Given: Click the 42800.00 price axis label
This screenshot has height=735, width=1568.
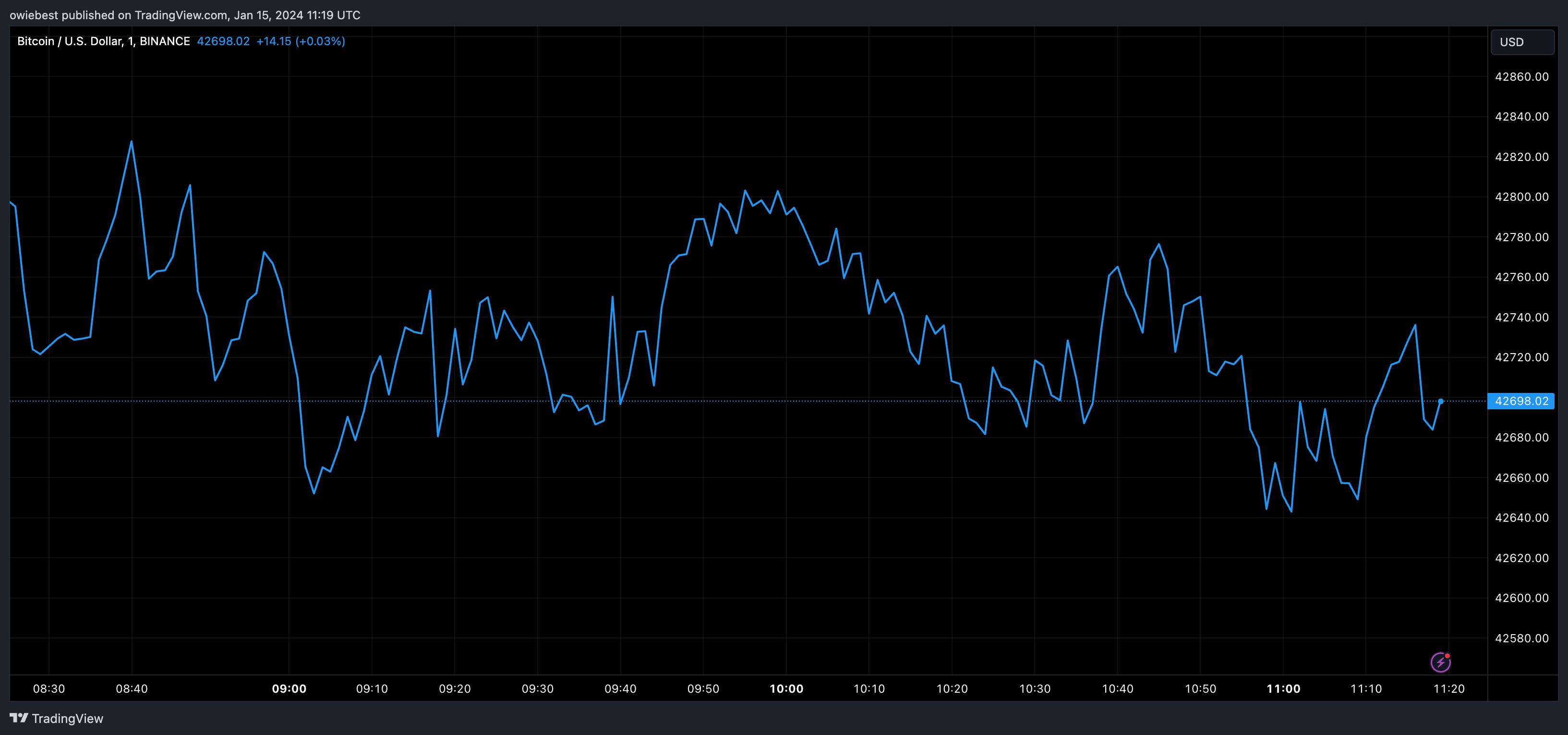Looking at the screenshot, I should point(1522,196).
